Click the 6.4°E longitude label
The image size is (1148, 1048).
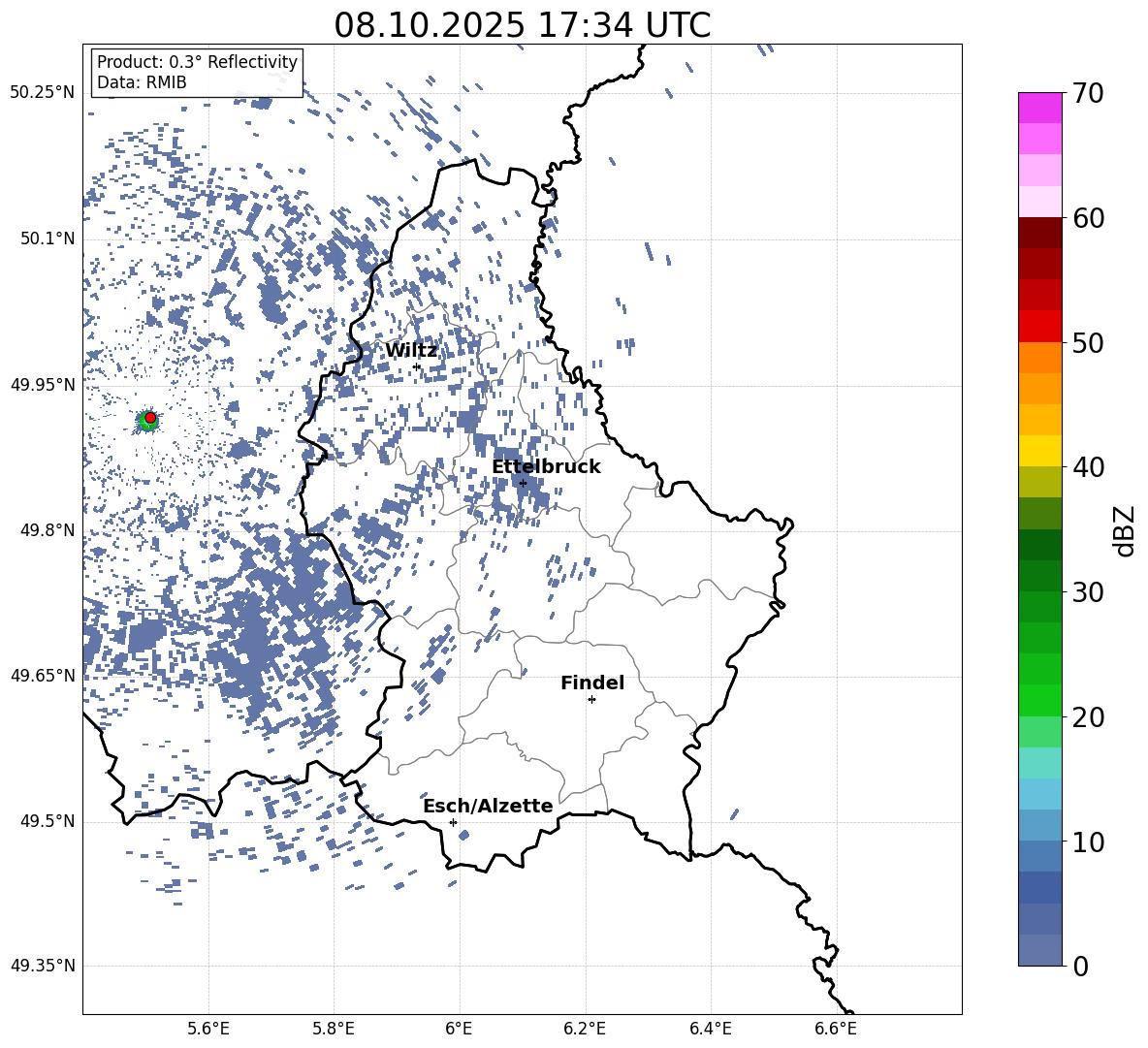click(x=711, y=1029)
